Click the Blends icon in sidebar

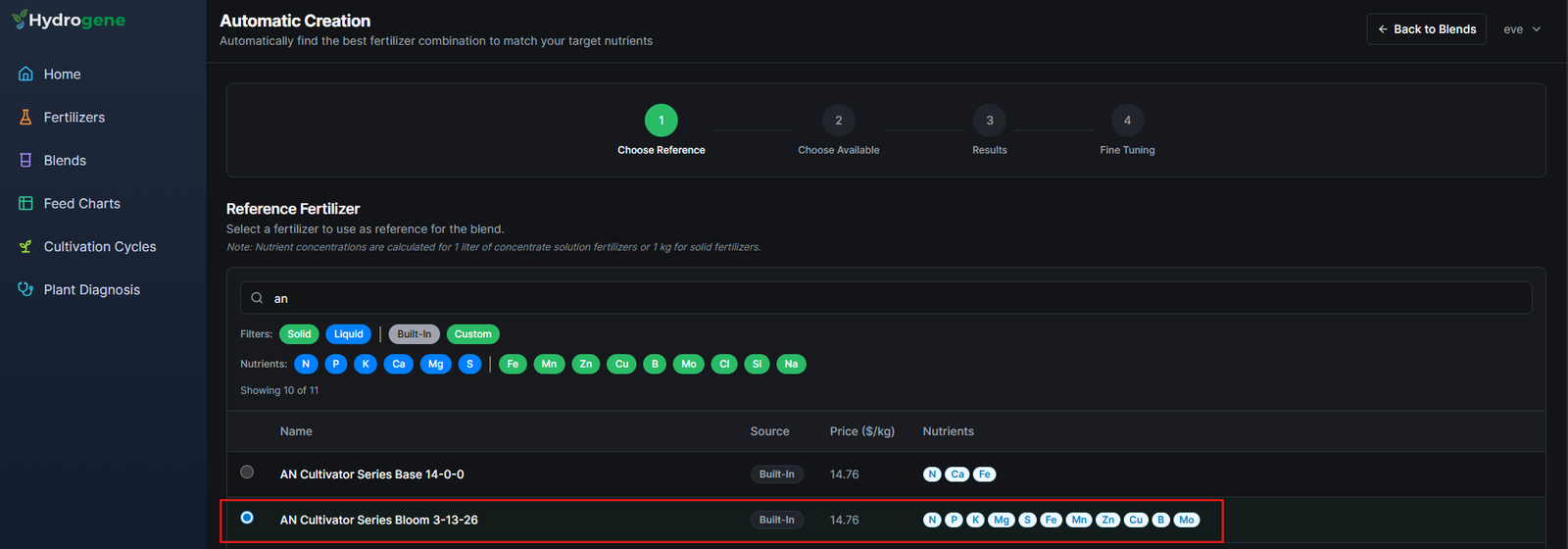point(25,160)
